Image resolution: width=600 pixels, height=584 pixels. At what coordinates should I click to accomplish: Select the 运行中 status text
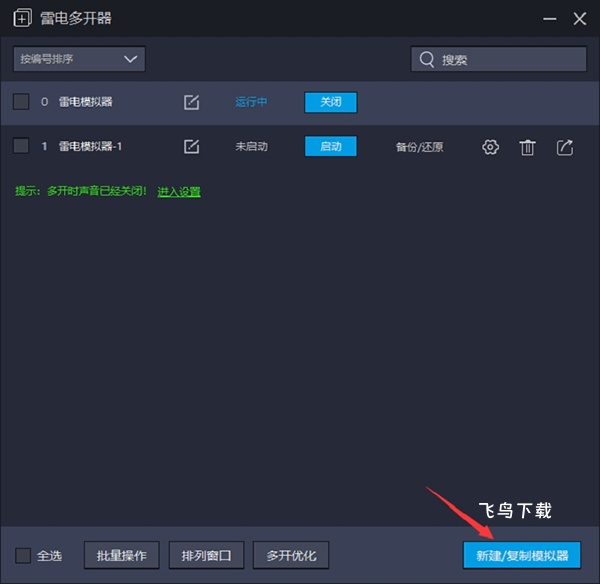(251, 102)
